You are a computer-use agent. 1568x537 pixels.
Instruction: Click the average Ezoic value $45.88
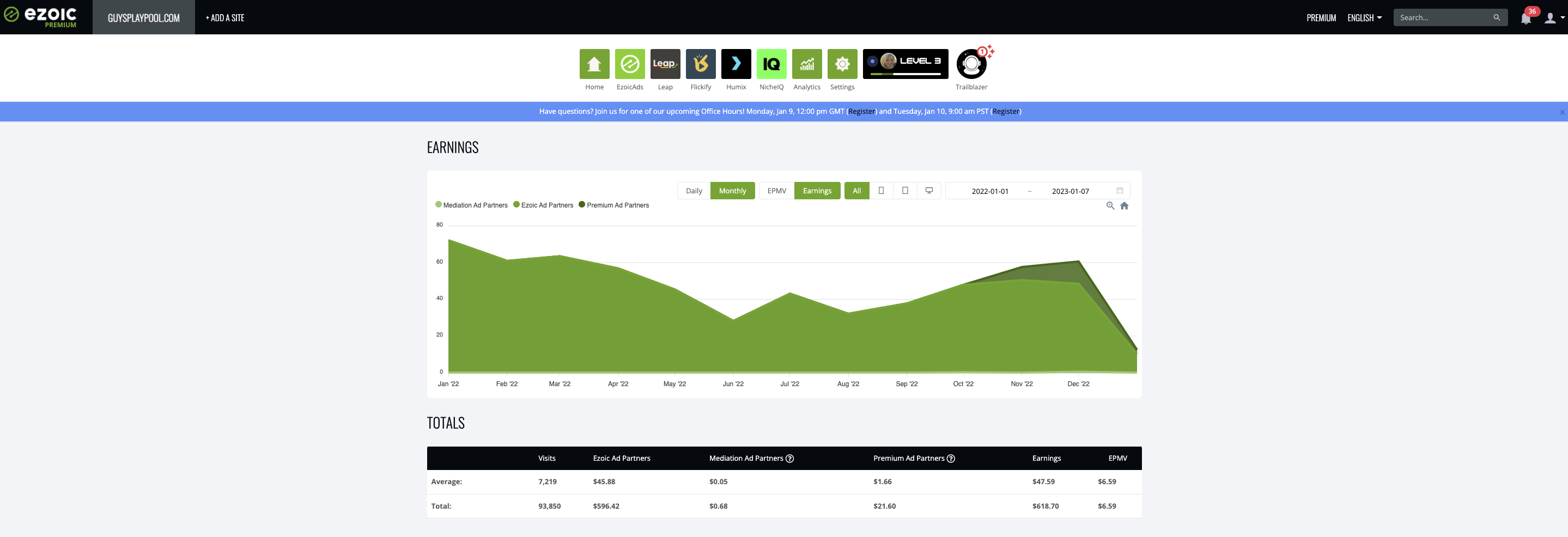[604, 481]
